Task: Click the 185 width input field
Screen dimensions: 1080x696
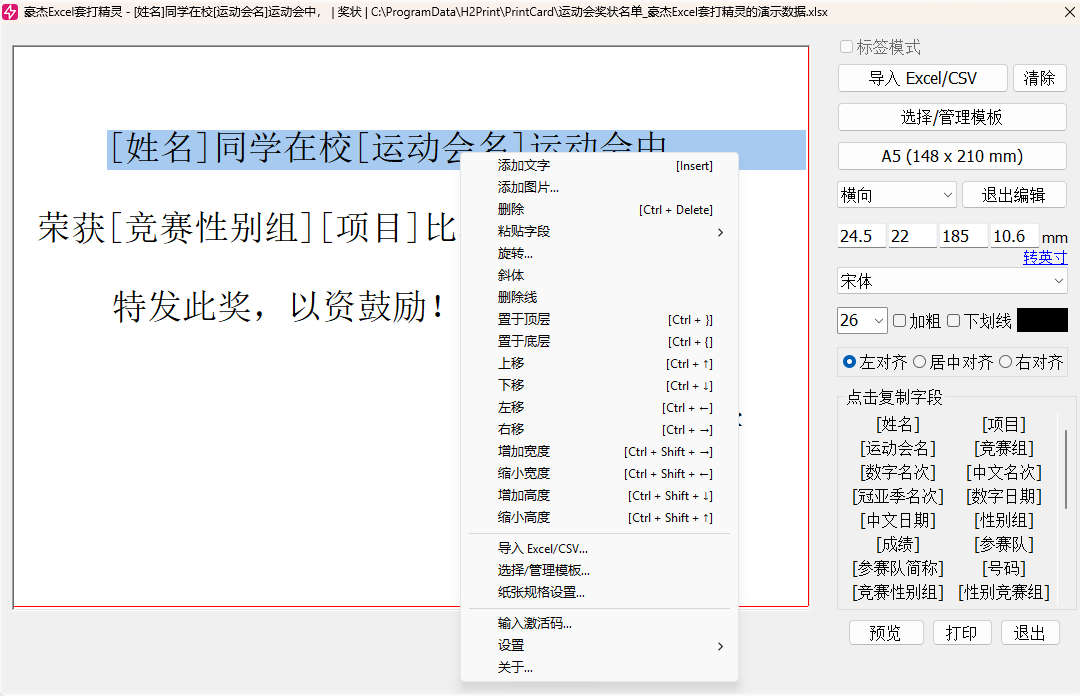Action: 964,236
